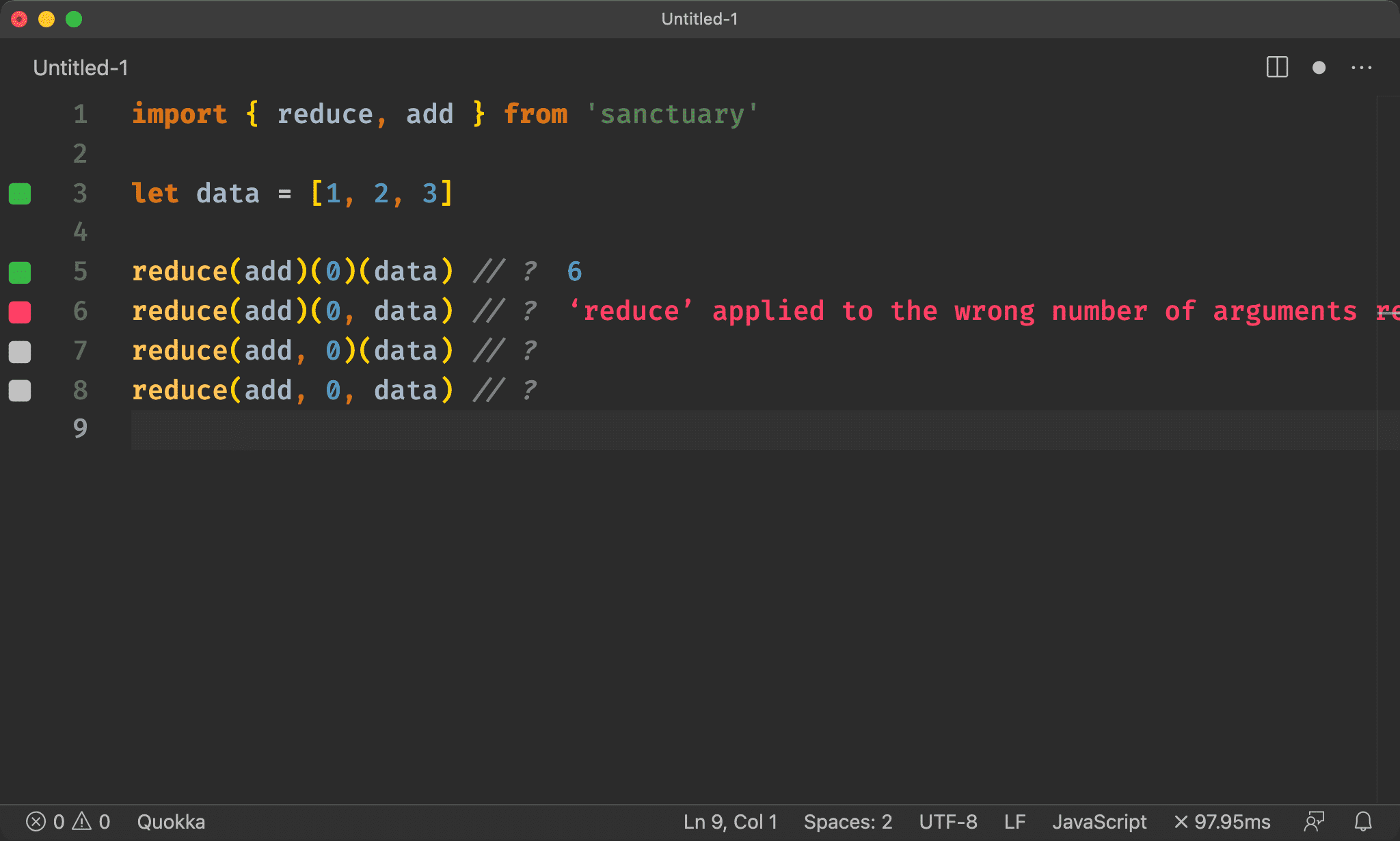This screenshot has width=1400, height=841.
Task: Click the split editor icon
Action: click(x=1278, y=68)
